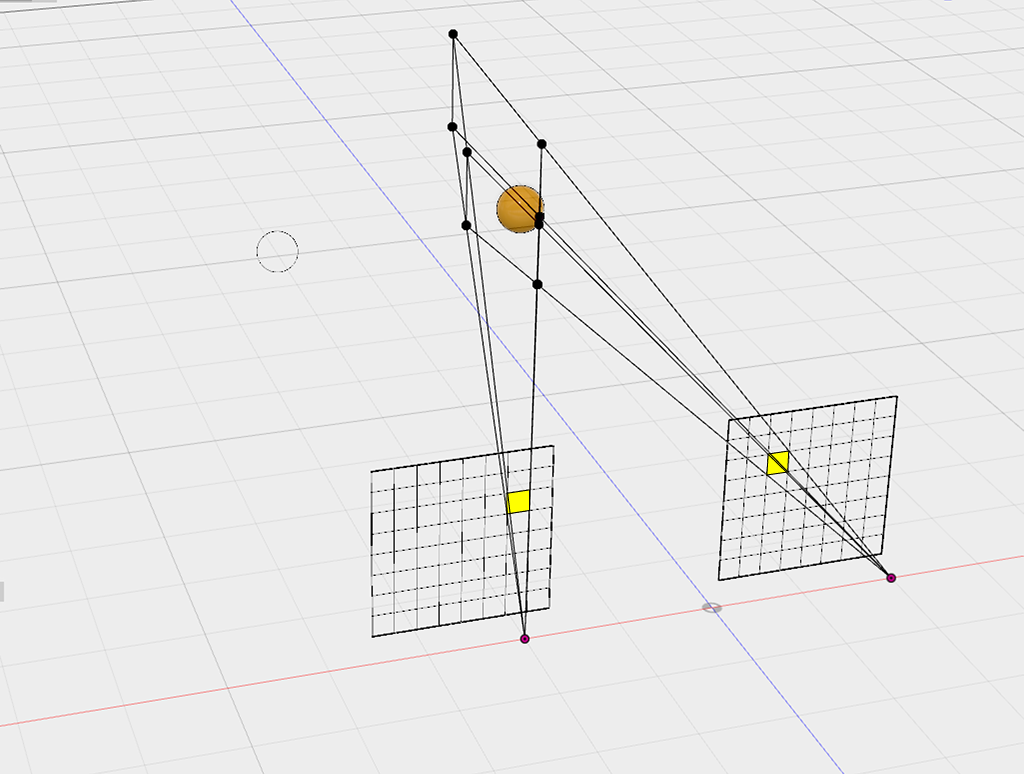
Task: Select the orange sphere object
Action: click(x=519, y=209)
